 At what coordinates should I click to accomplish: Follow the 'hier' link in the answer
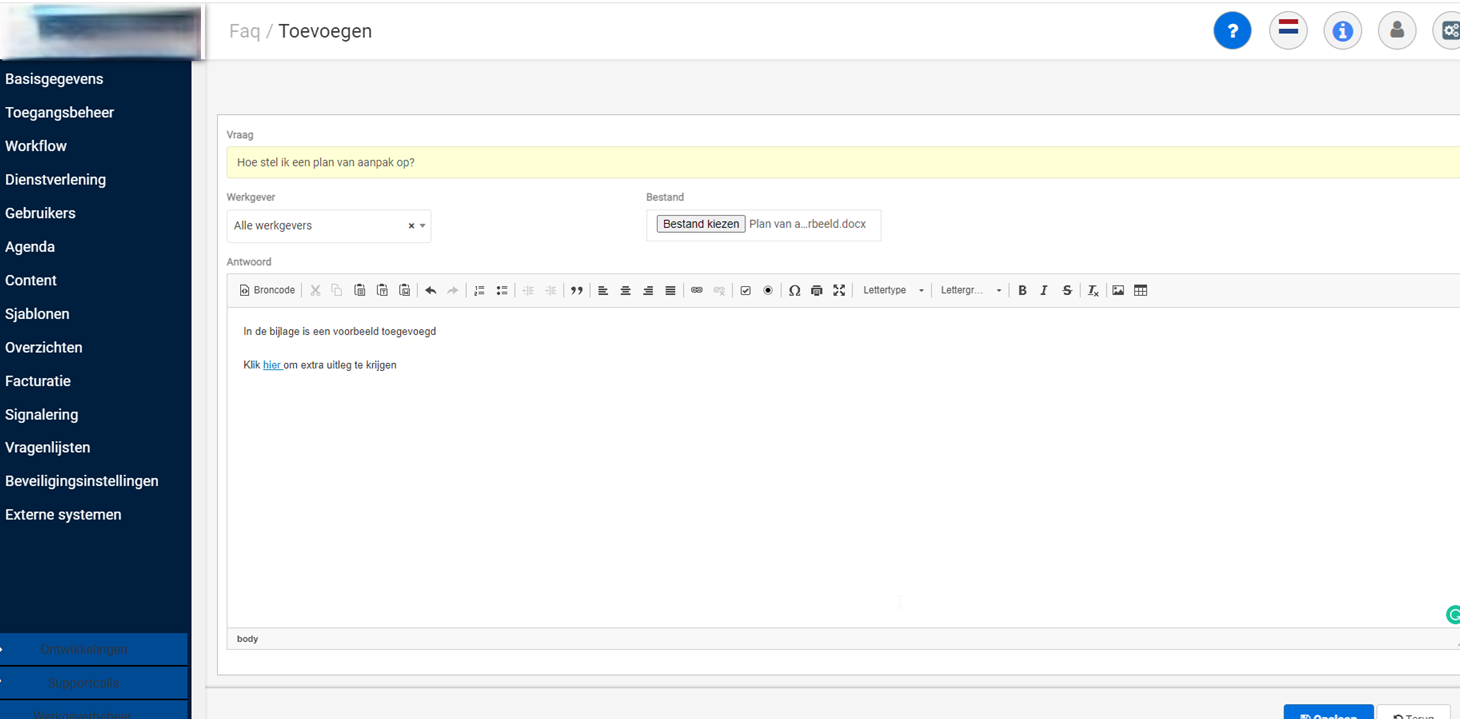tap(271, 365)
